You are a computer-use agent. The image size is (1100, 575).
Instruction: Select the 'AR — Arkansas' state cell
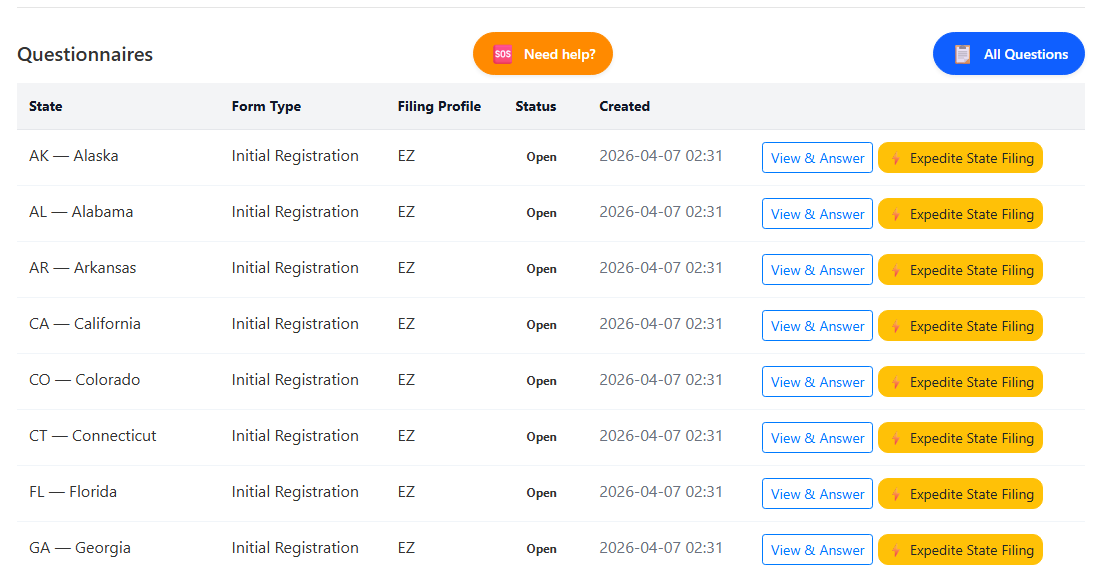click(83, 268)
